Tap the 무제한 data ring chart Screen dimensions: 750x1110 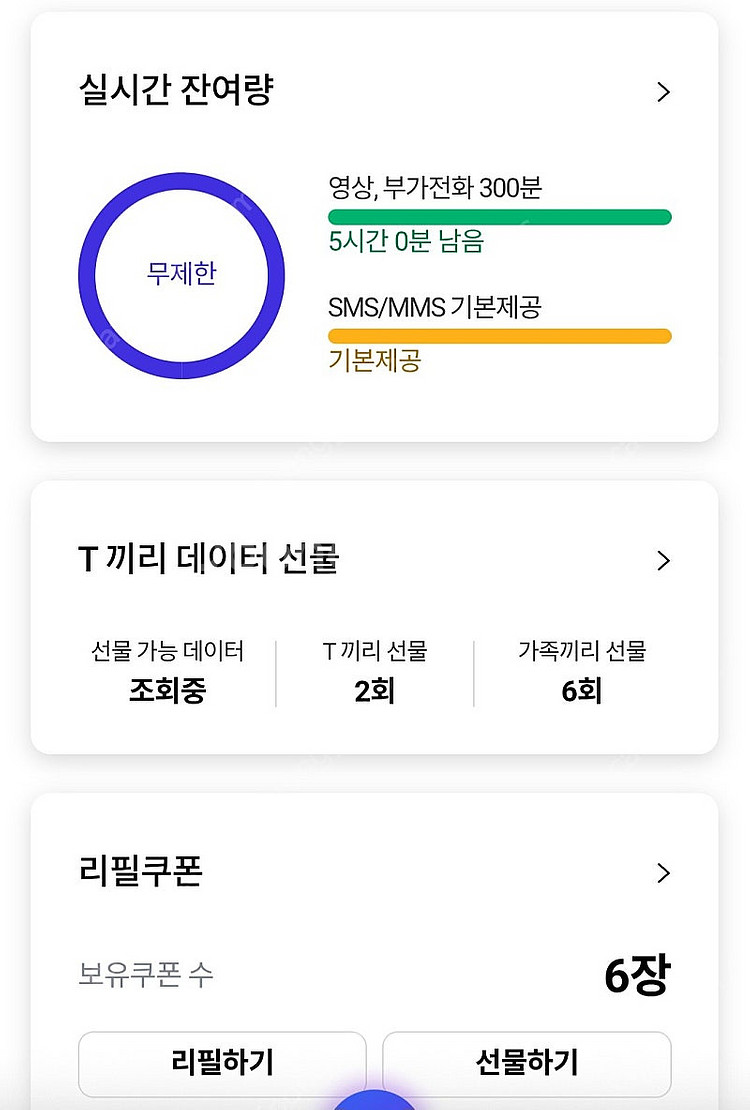[x=181, y=275]
